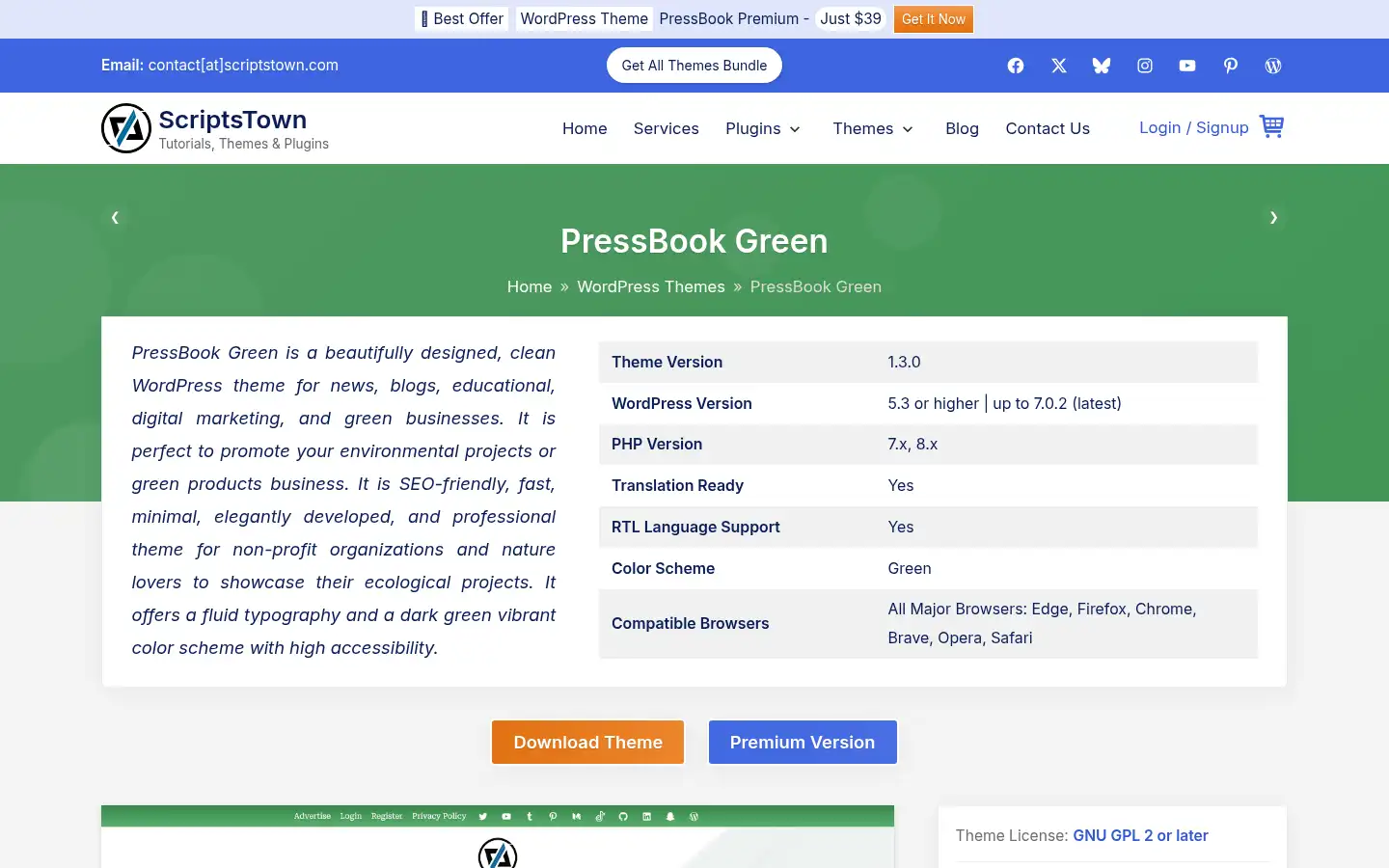1389x868 pixels.
Task: Open the Blog menu item
Action: click(x=962, y=128)
